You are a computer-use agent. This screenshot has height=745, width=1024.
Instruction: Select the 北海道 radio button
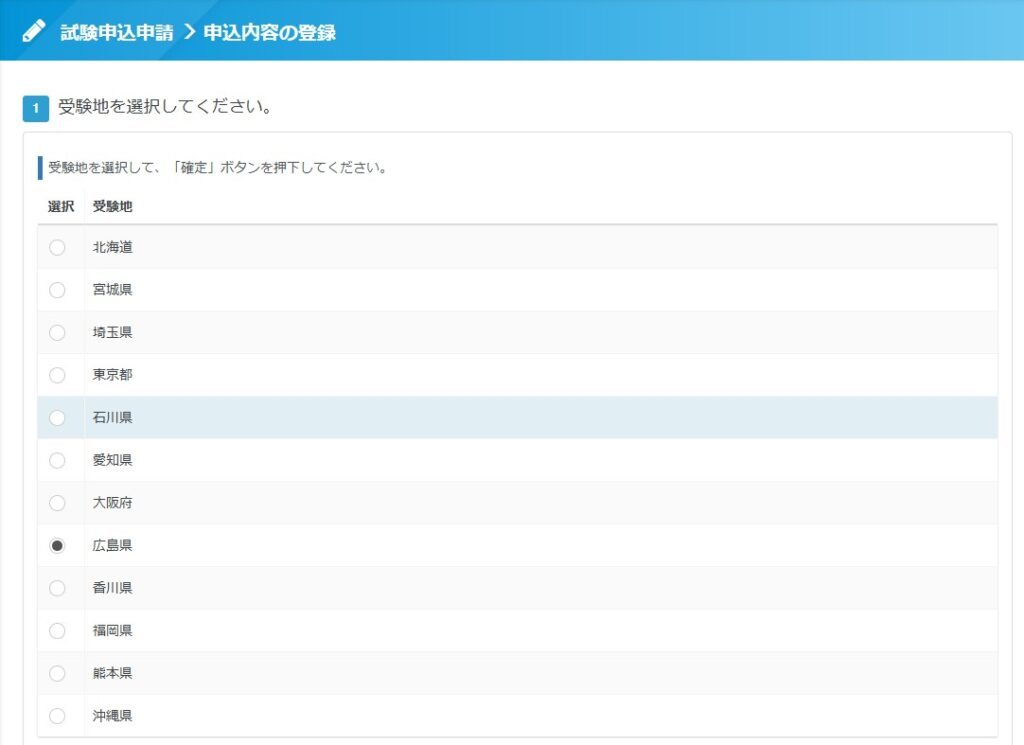(57, 248)
